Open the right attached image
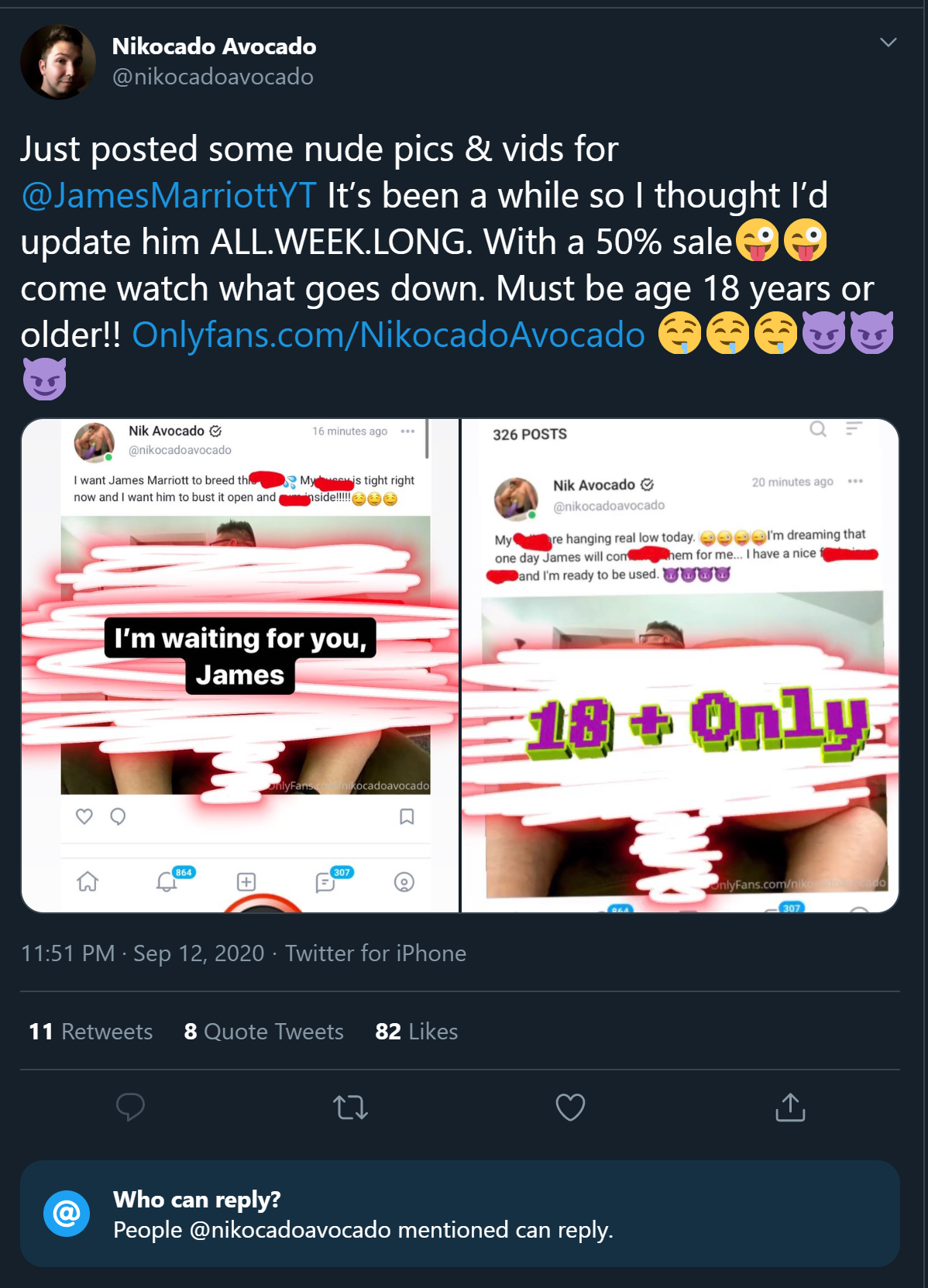 click(680, 665)
